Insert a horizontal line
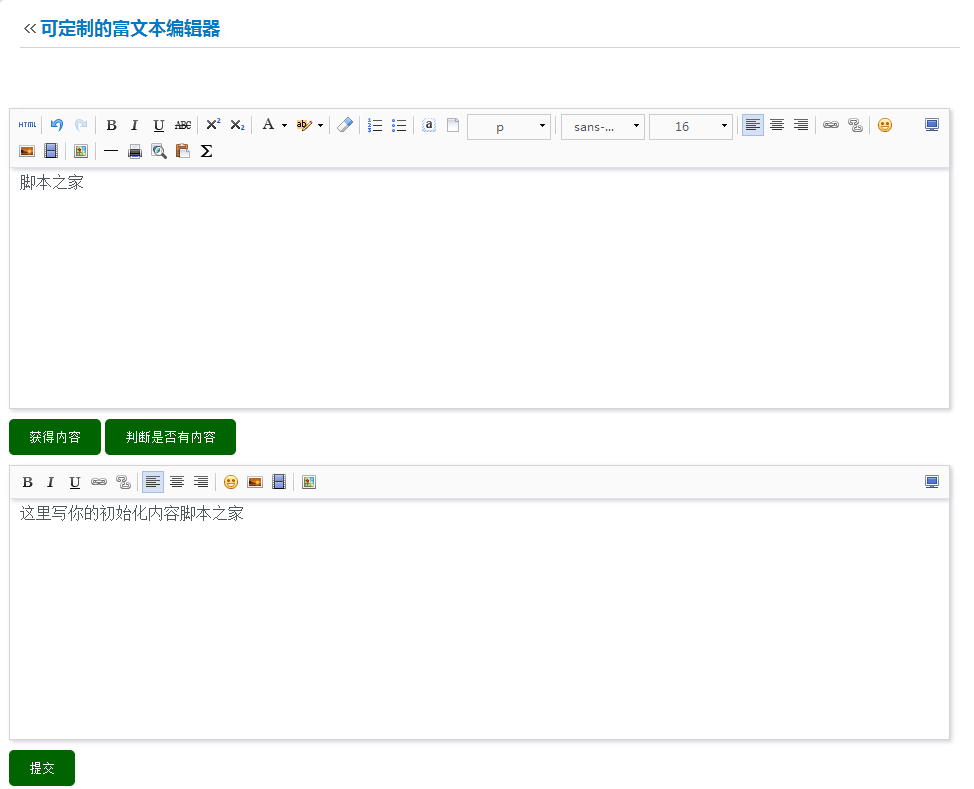Screen dimensions: 974x789 (x=111, y=151)
